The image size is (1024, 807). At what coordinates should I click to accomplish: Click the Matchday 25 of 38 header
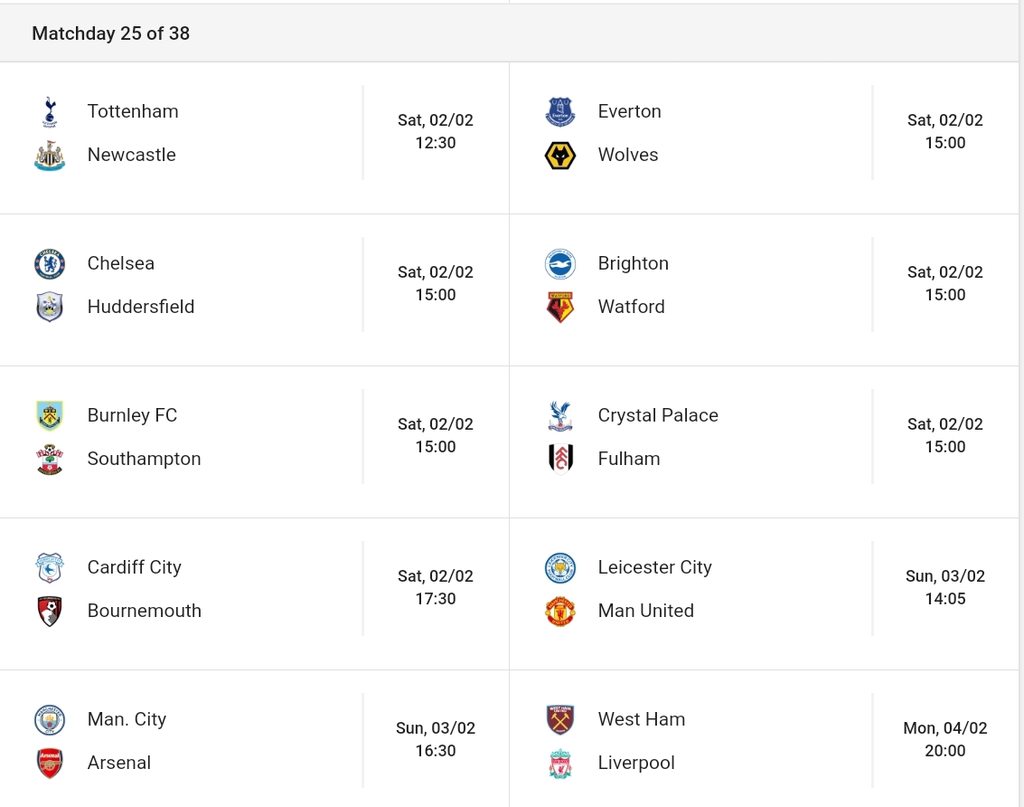coord(111,33)
